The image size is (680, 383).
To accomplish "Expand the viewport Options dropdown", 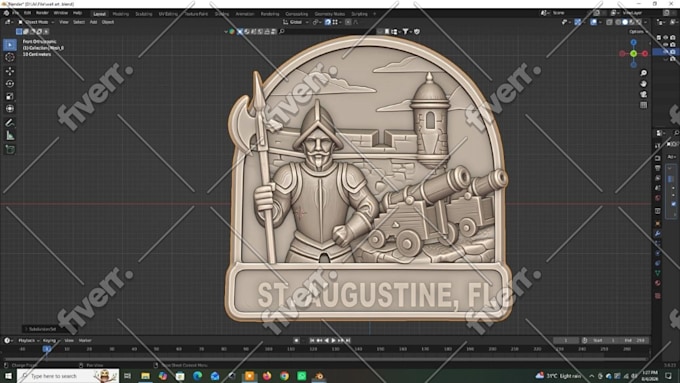I will click(x=638, y=32).
